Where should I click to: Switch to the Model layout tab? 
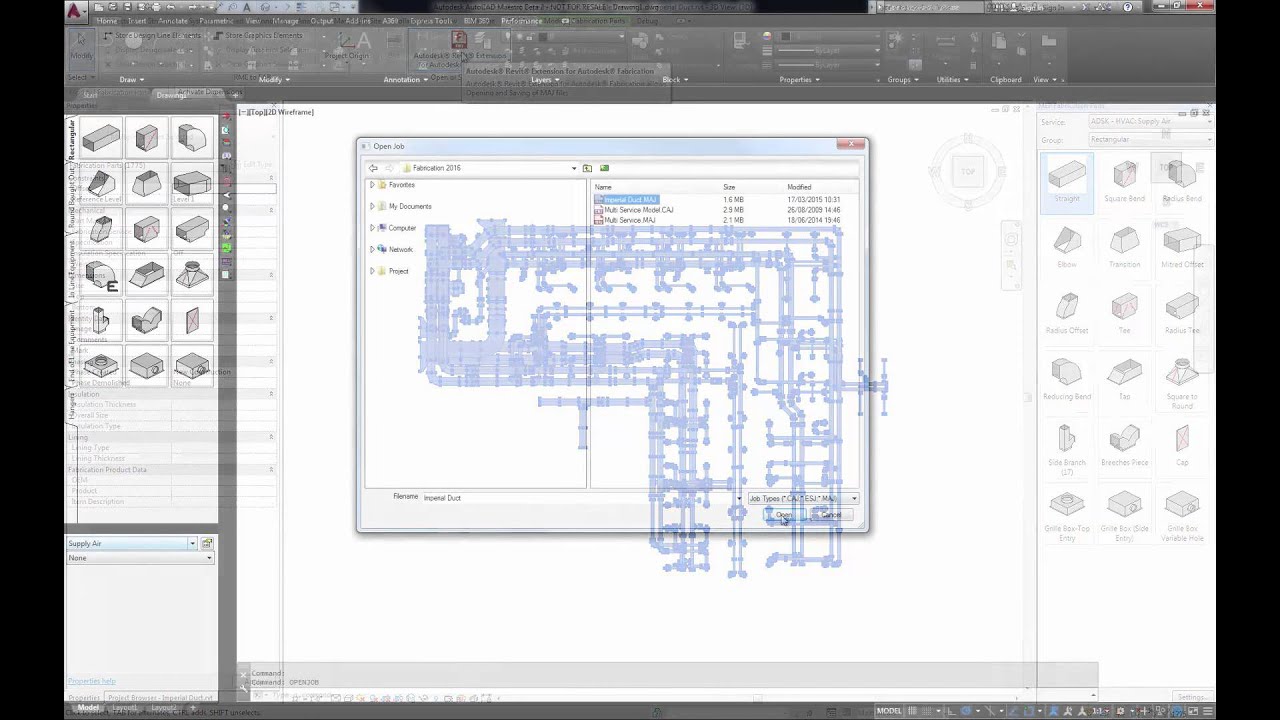[x=89, y=708]
